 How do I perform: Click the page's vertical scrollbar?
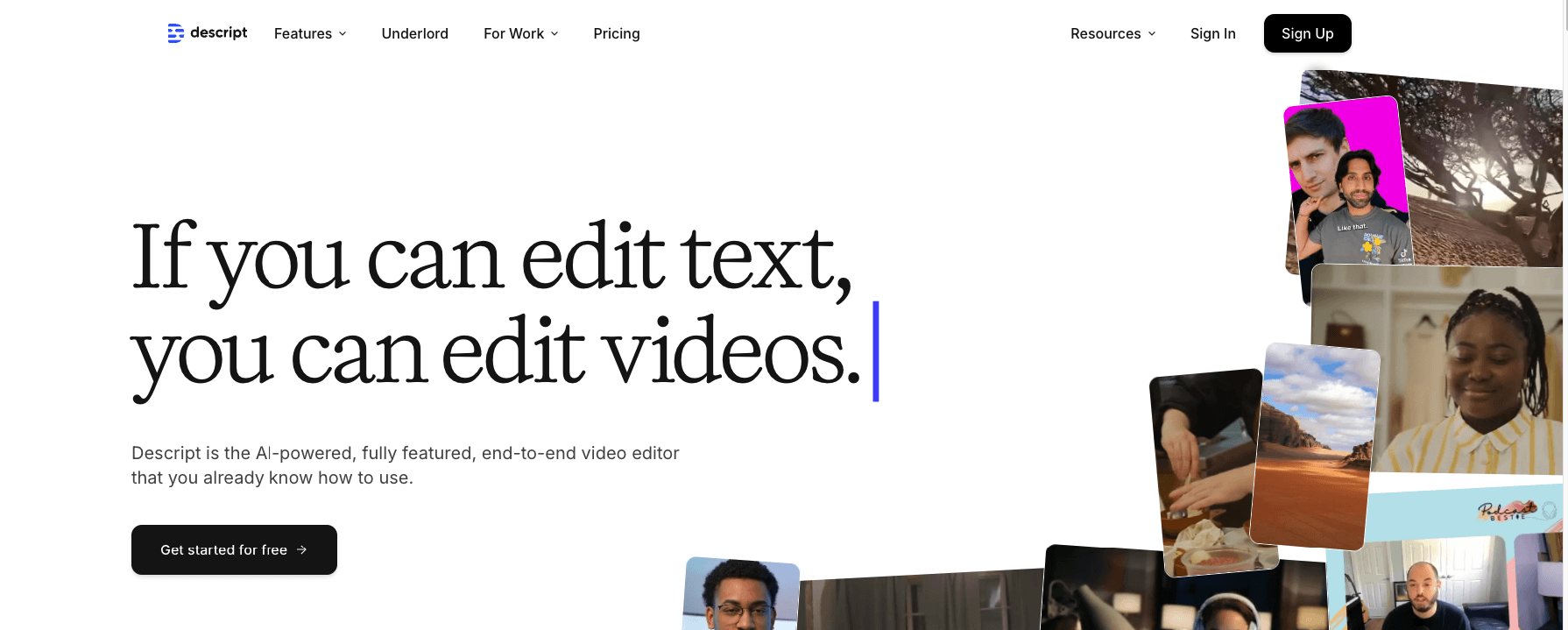(1564, 263)
